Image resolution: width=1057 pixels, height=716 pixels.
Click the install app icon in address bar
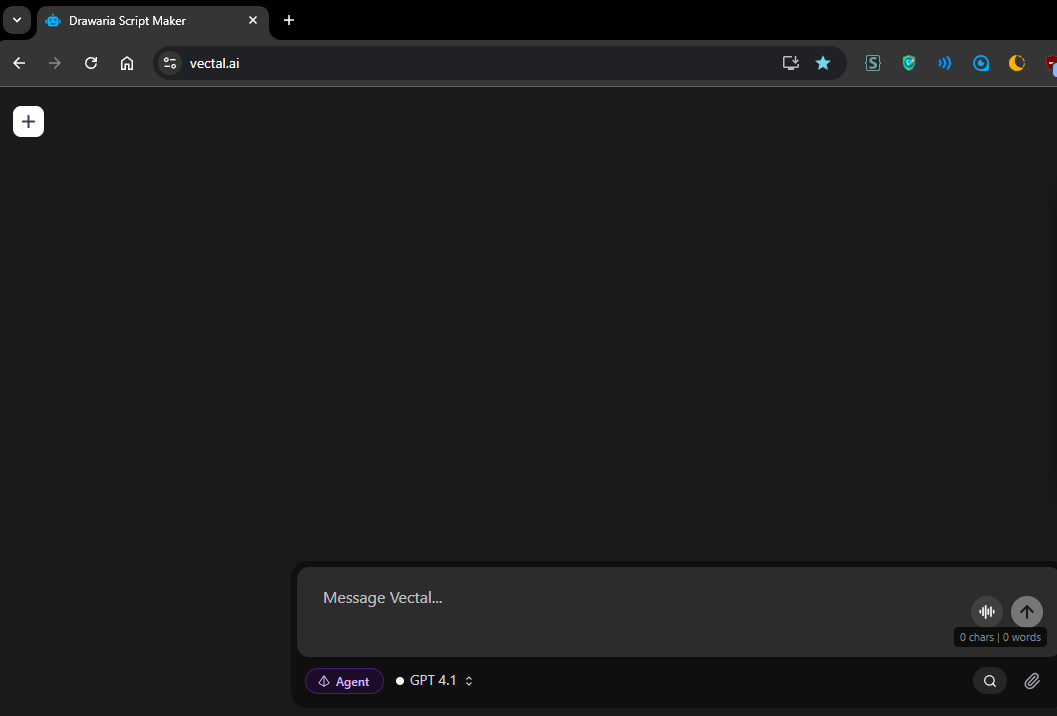click(790, 63)
